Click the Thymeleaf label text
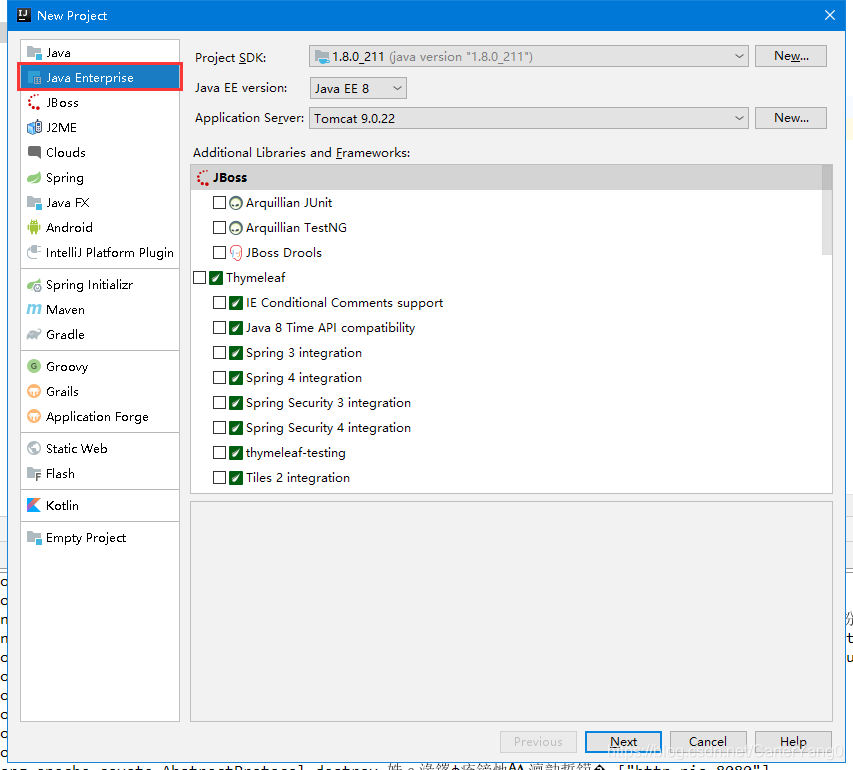This screenshot has width=853, height=770. click(x=256, y=278)
